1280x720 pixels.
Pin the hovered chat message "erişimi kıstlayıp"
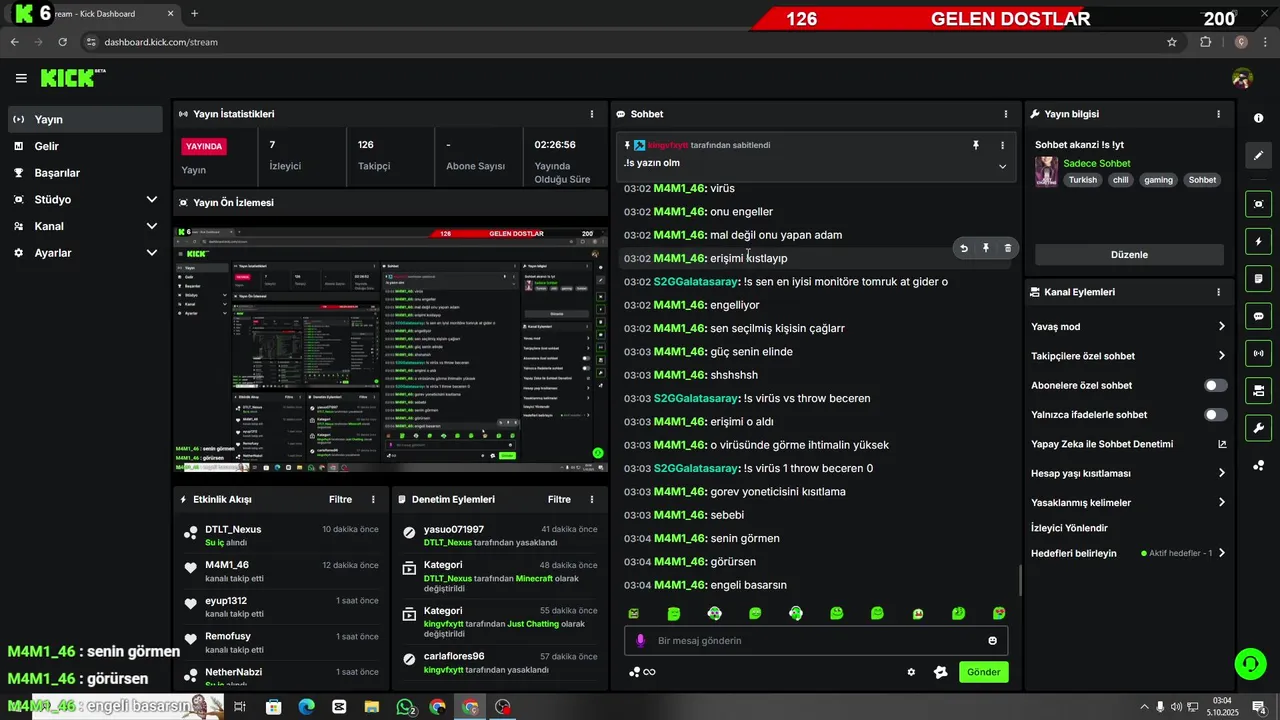(986, 248)
